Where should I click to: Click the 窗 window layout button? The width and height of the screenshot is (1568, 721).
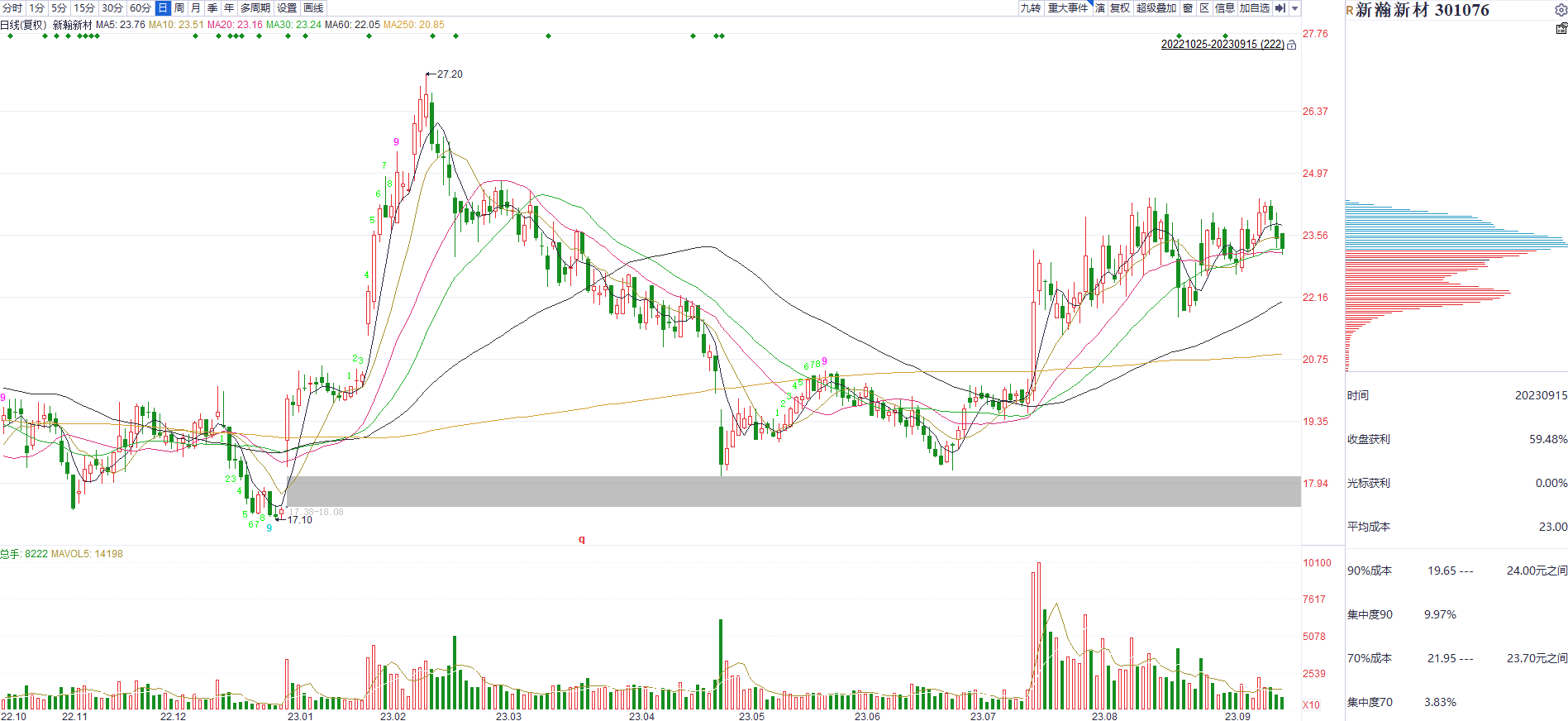1188,7
